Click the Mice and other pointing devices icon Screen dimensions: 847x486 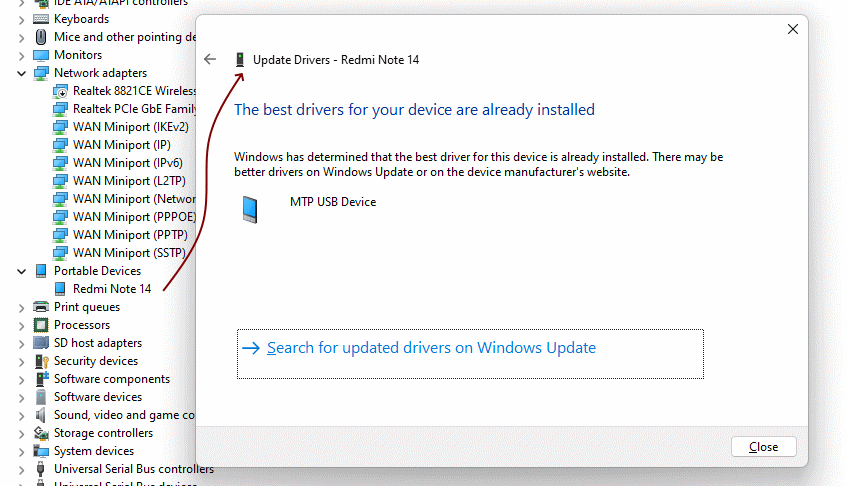point(41,37)
